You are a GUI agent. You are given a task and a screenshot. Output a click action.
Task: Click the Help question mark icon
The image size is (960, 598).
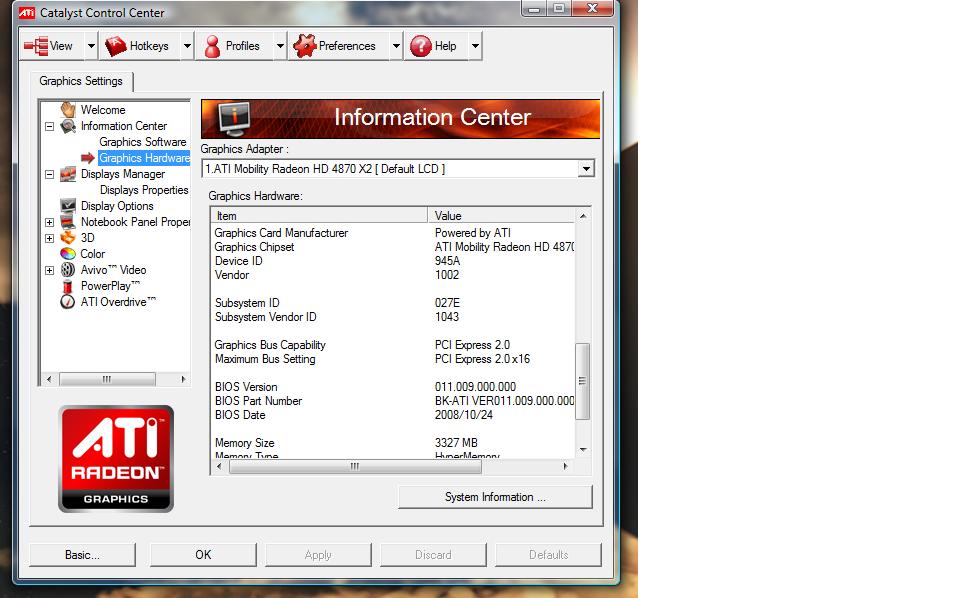coord(421,46)
